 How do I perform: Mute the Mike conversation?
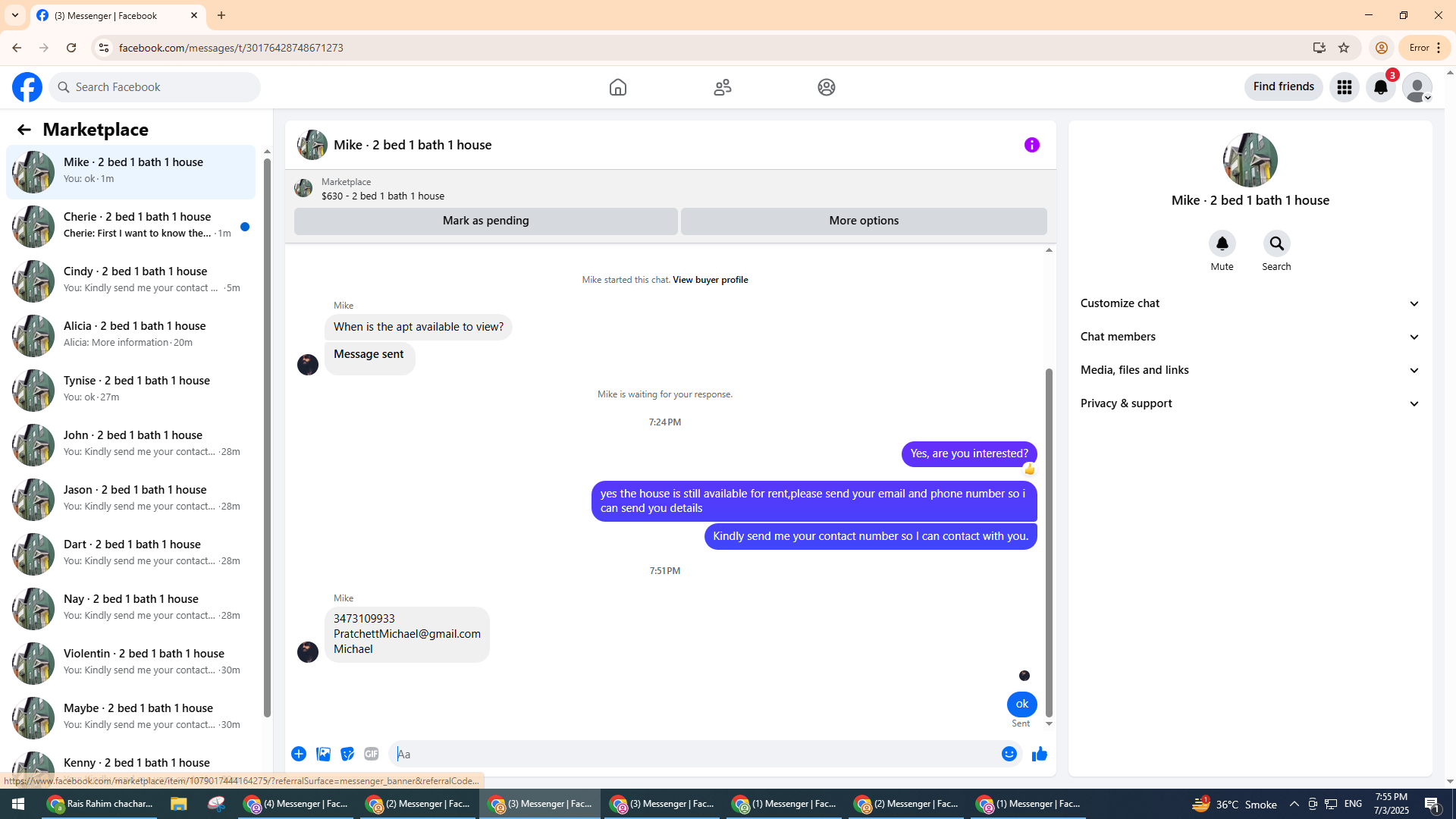pyautogui.click(x=1222, y=244)
